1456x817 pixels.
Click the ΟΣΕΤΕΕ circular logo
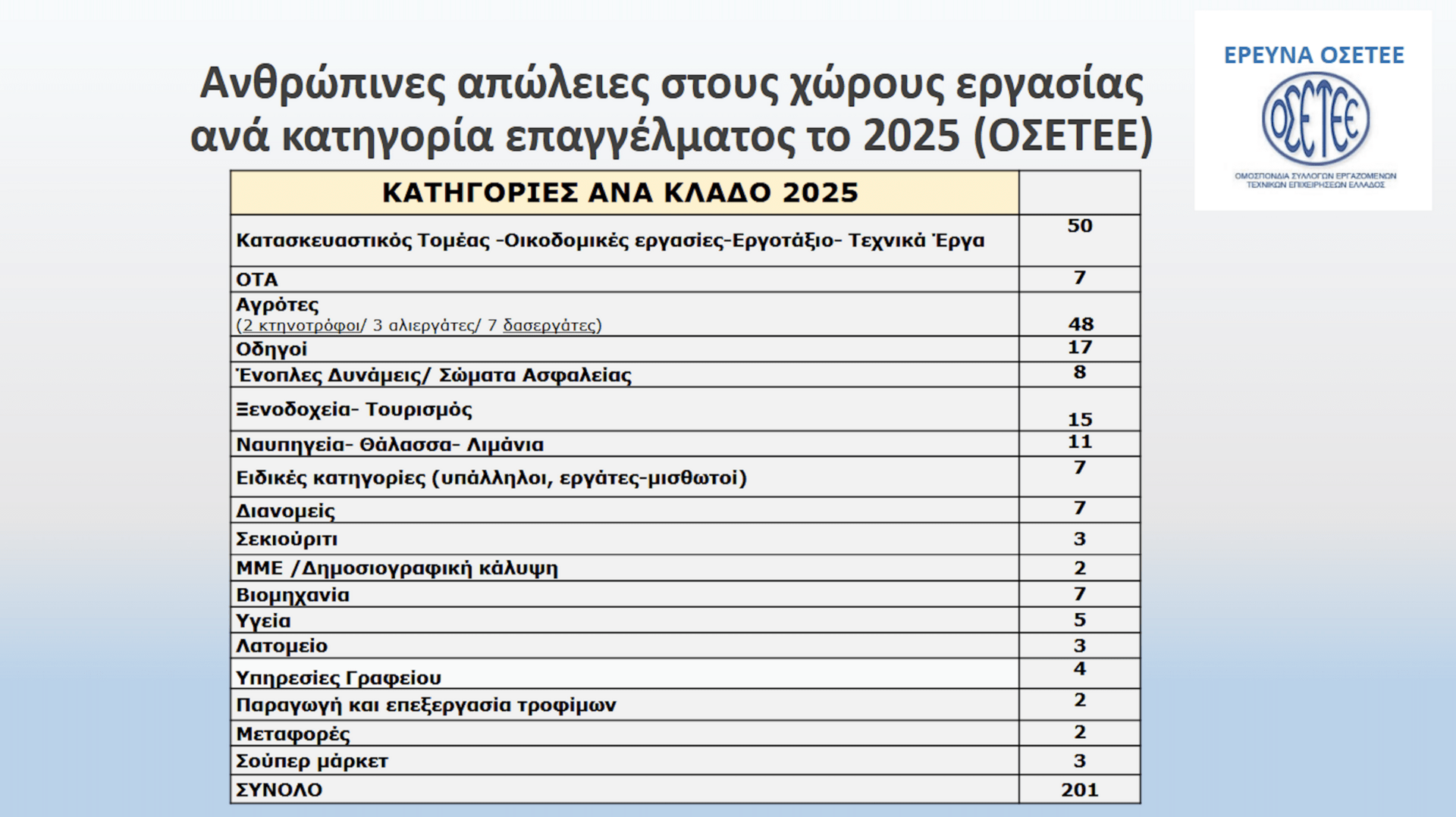(x=1315, y=119)
